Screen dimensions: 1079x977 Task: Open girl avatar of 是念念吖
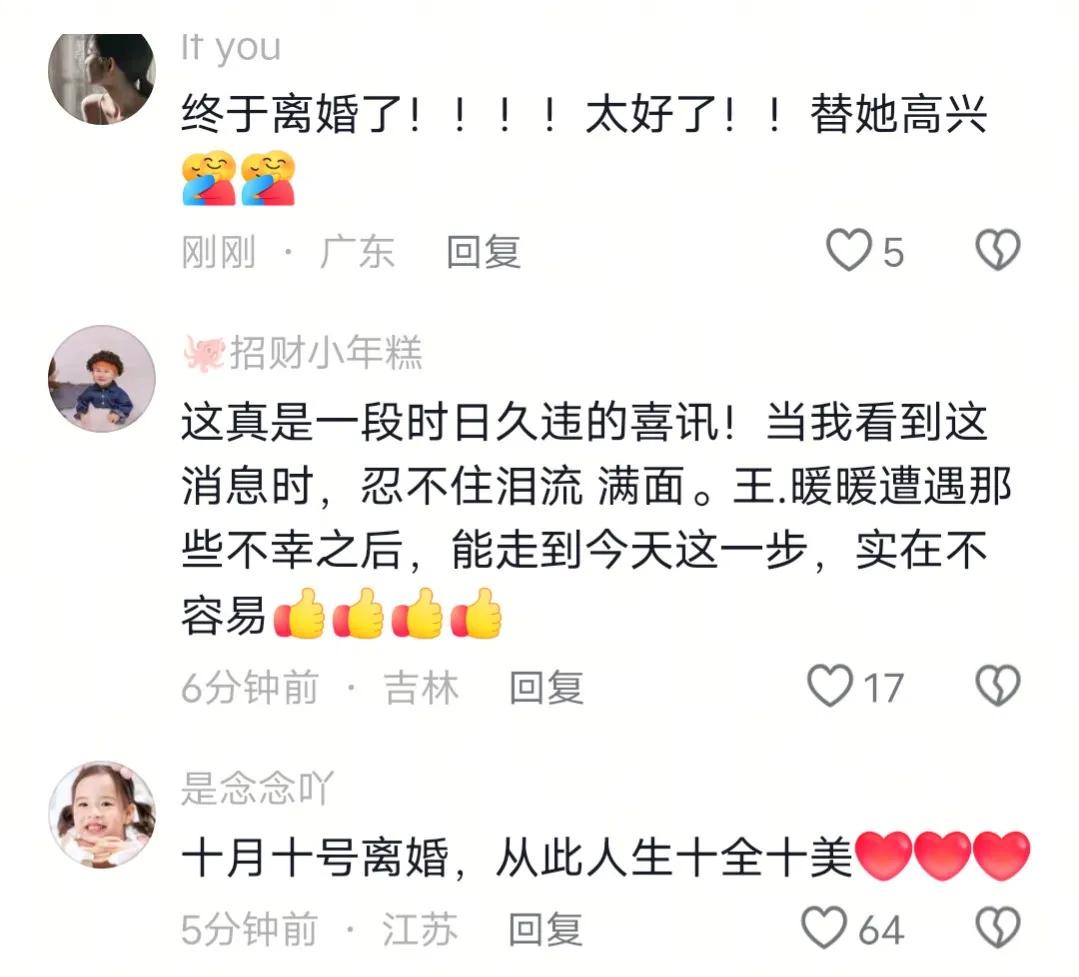pyautogui.click(x=102, y=815)
